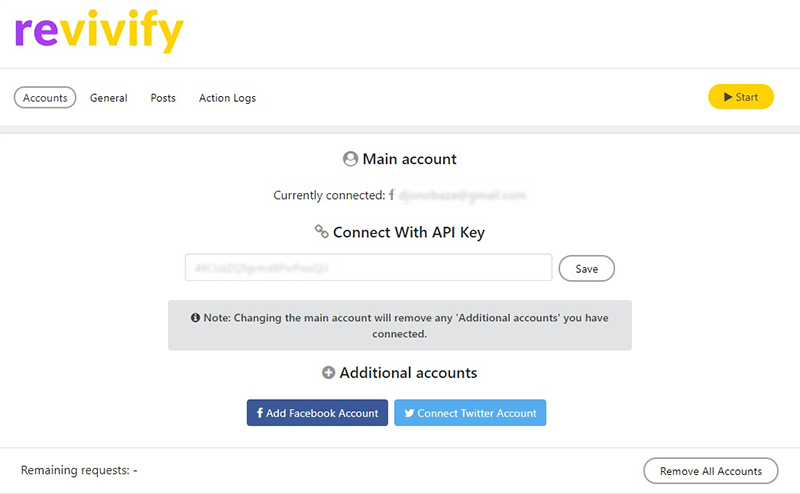This screenshot has width=800, height=494.
Task: Switch to the Accounts tab
Action: coord(45,98)
